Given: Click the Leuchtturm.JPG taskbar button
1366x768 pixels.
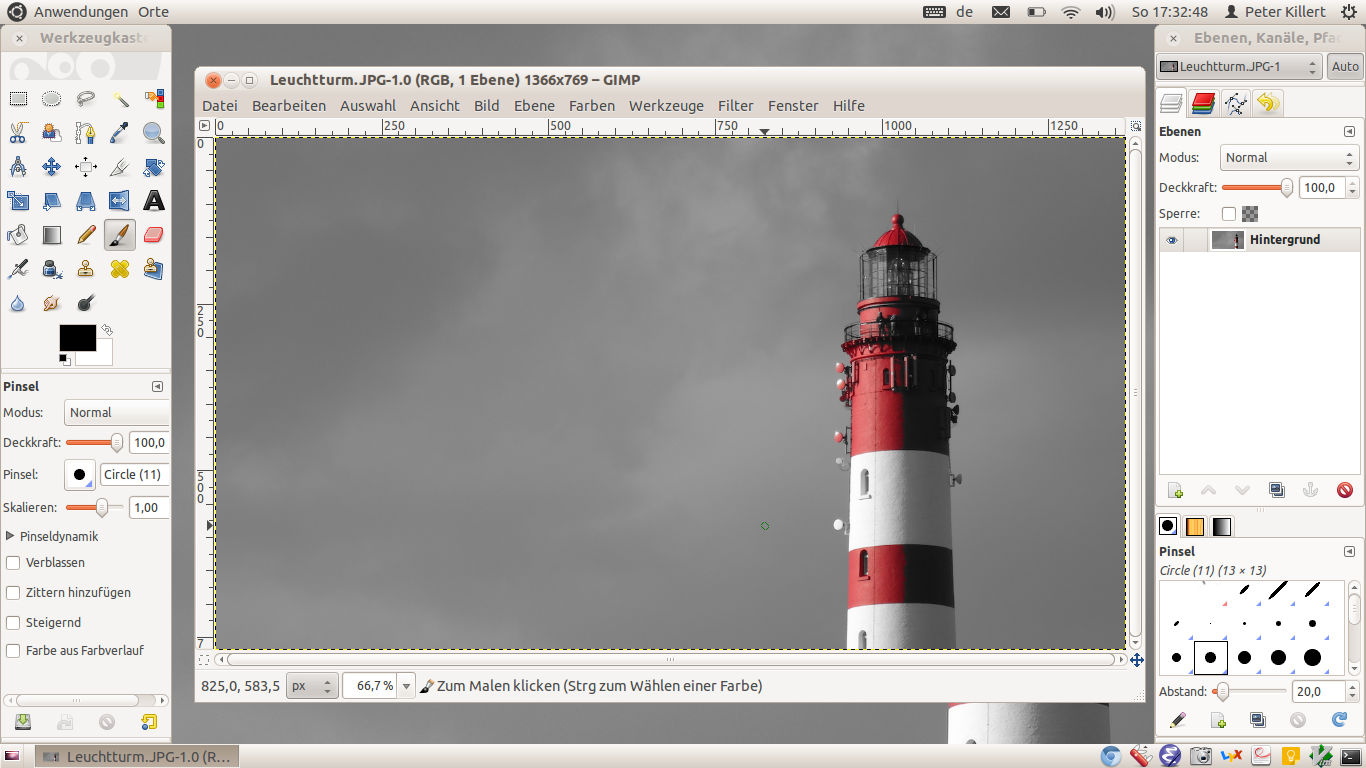Looking at the screenshot, I should pyautogui.click(x=136, y=757).
